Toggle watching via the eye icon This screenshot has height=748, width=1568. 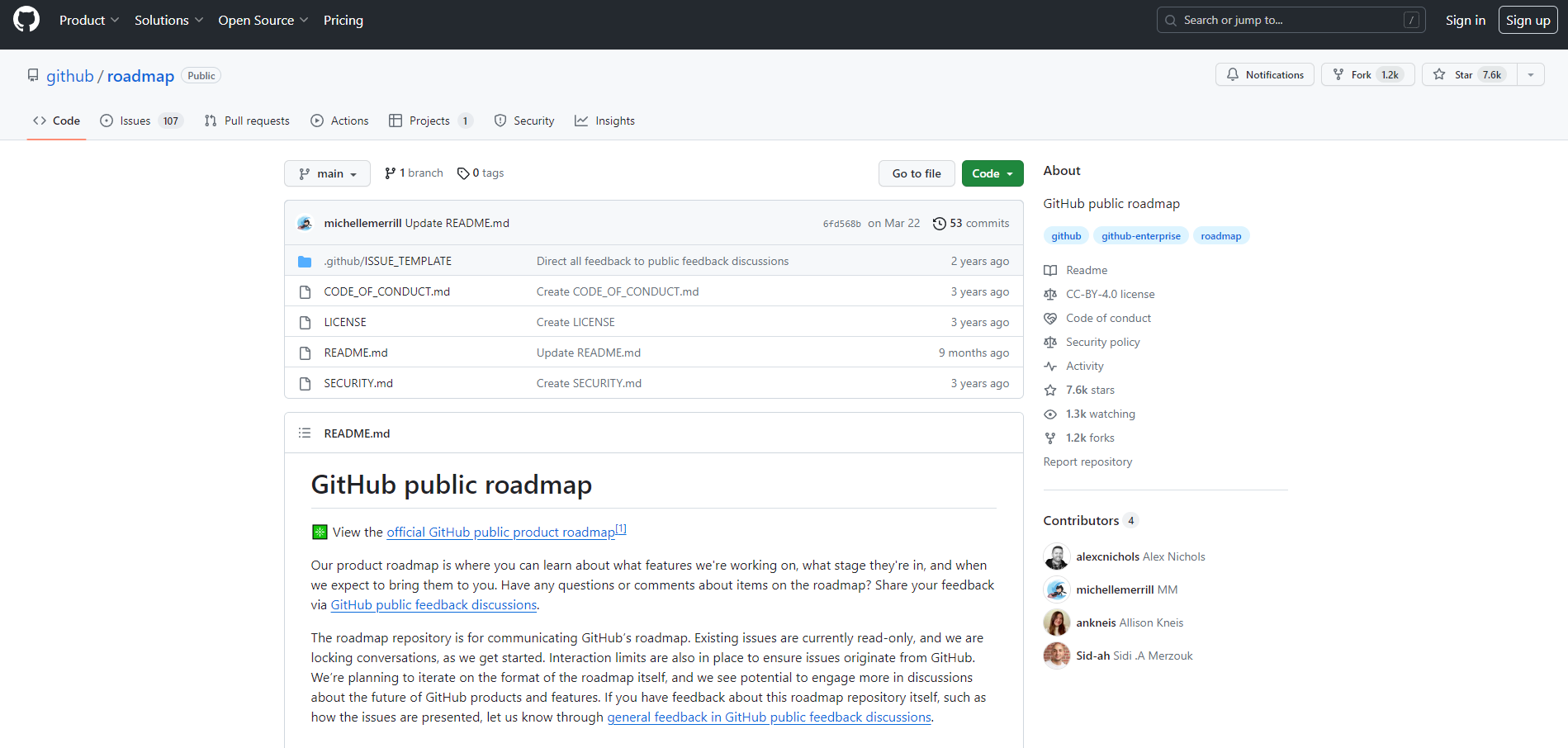point(1050,414)
